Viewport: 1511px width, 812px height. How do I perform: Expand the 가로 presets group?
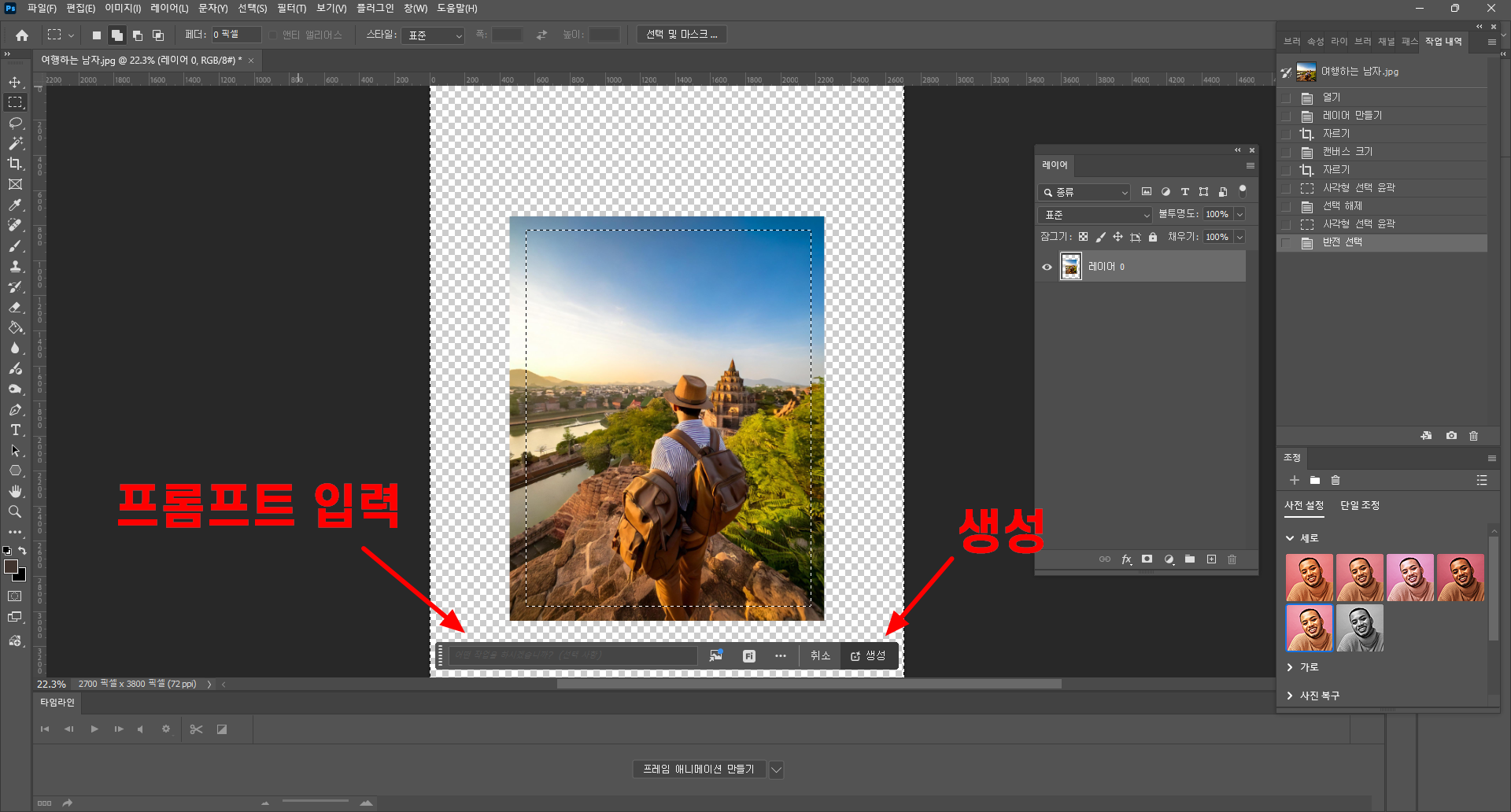click(1290, 667)
